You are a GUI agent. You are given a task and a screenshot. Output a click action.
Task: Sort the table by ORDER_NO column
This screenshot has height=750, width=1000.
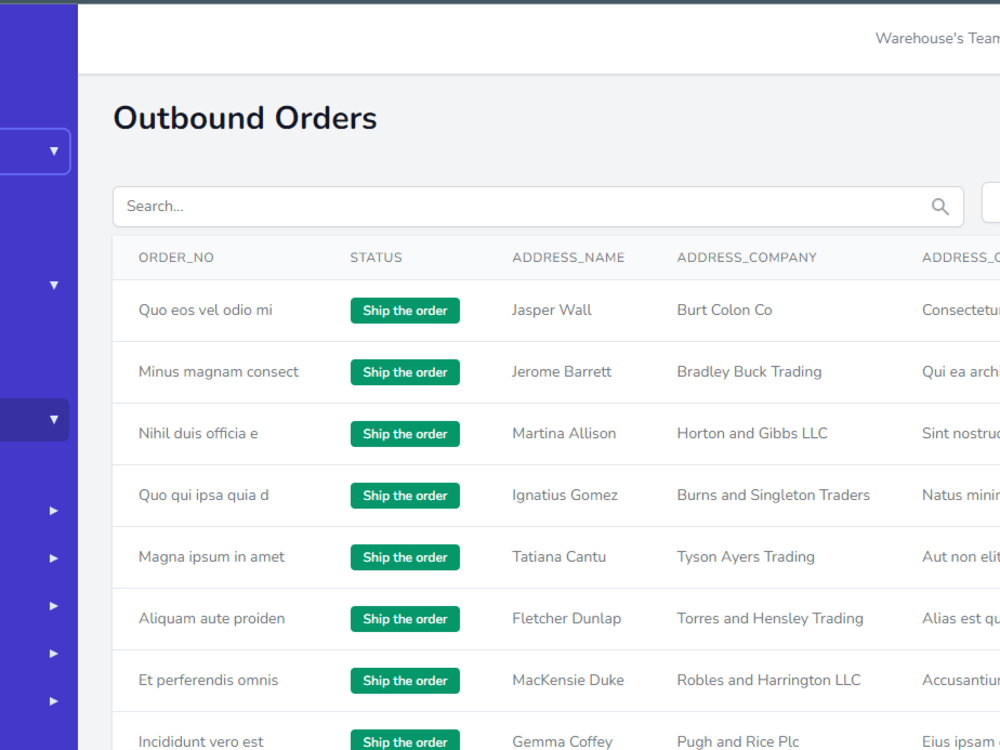coord(176,257)
